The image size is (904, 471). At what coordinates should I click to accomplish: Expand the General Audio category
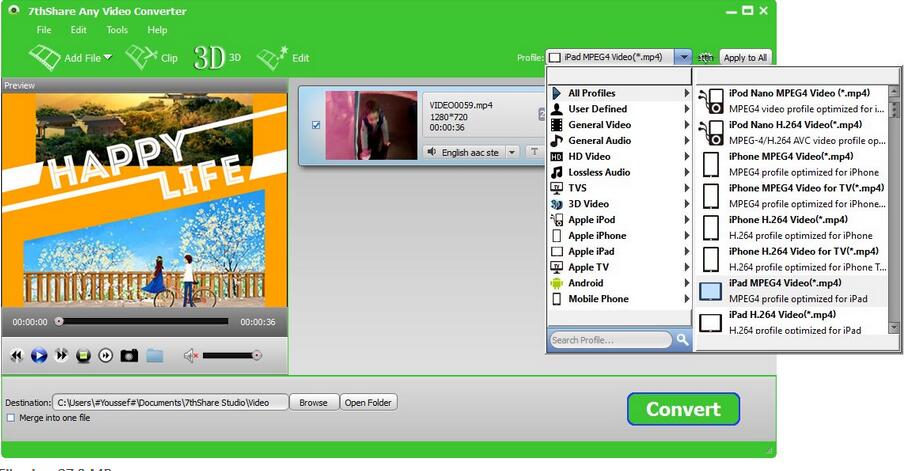(620, 141)
